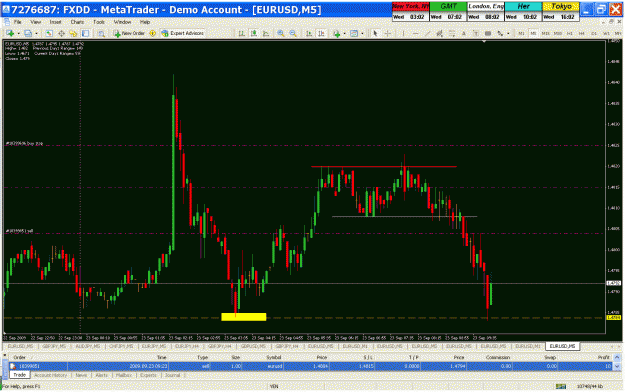Expand the new chart dropdown arrow
Image resolution: width=625 pixels, height=392 pixels.
[18, 33]
